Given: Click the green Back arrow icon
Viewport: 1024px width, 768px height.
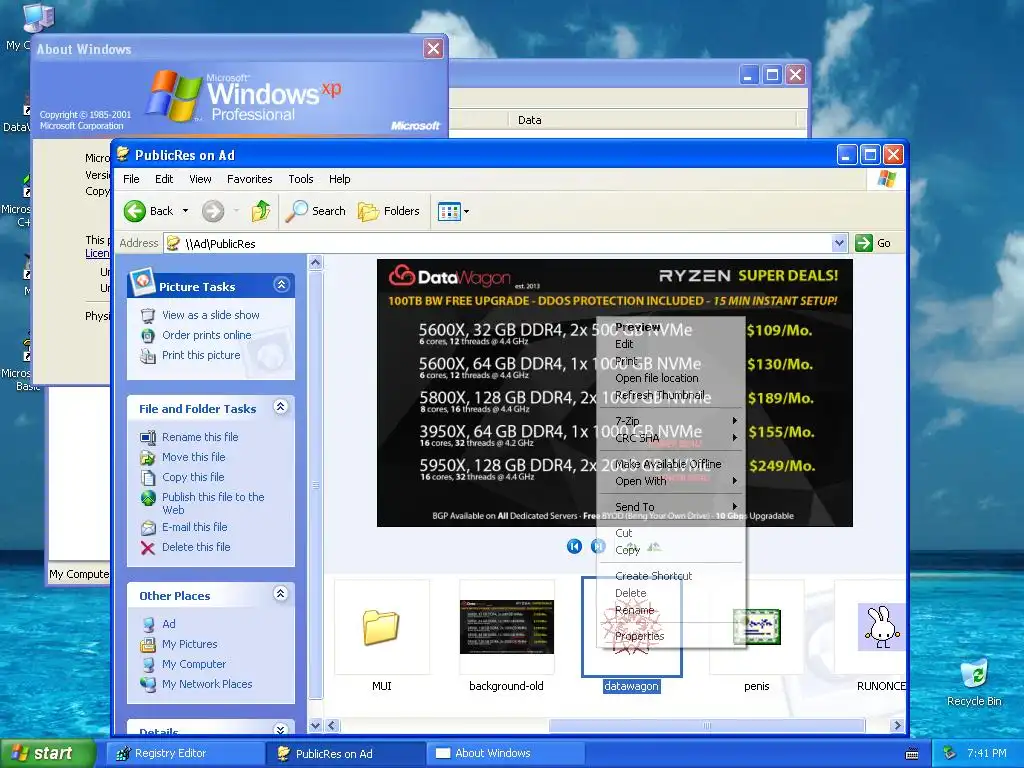Looking at the screenshot, I should click(135, 211).
